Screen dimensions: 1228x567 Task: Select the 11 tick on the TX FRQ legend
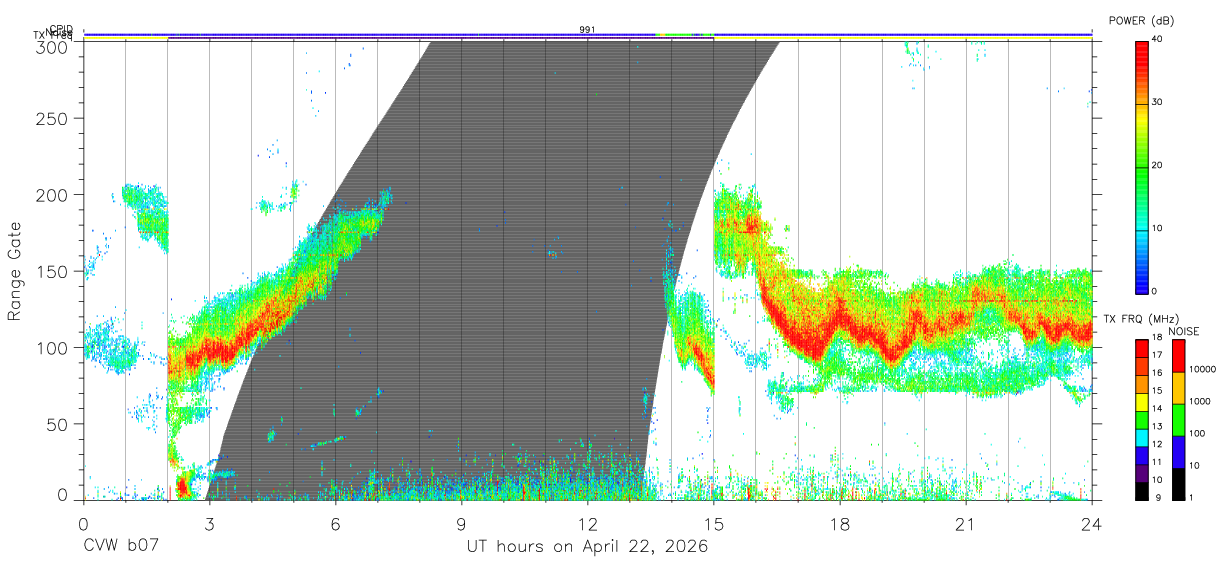click(x=1158, y=462)
